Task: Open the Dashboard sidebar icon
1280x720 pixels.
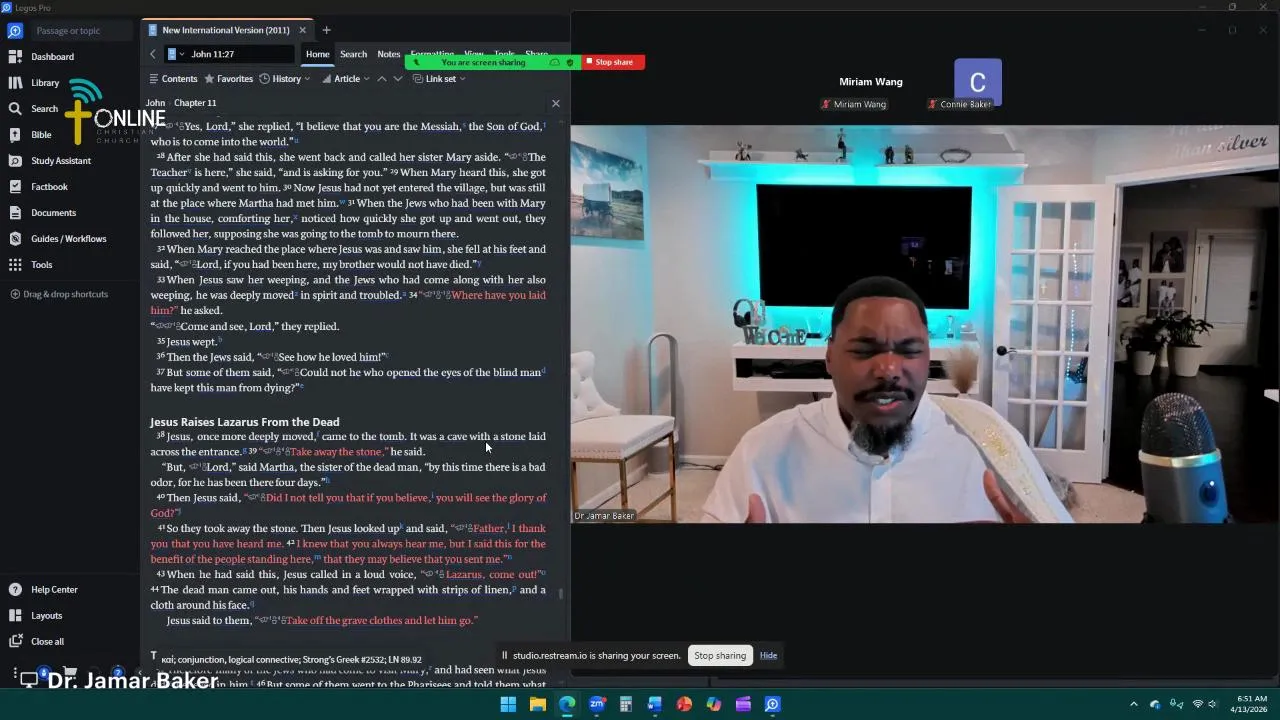Action: coord(15,57)
